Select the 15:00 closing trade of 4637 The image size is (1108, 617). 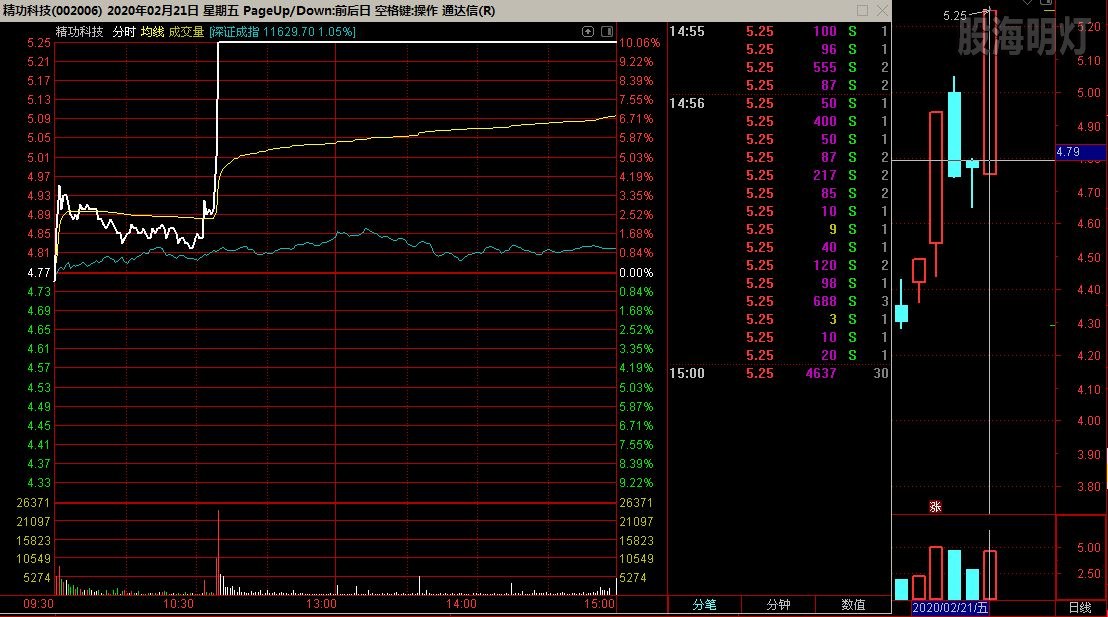tap(779, 373)
